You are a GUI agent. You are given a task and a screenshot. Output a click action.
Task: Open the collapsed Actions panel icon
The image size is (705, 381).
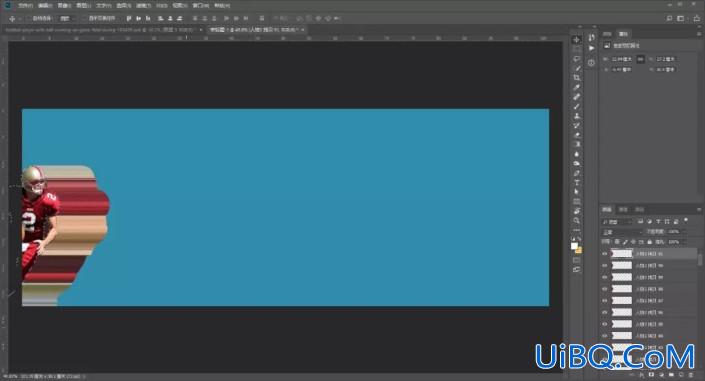(x=591, y=48)
